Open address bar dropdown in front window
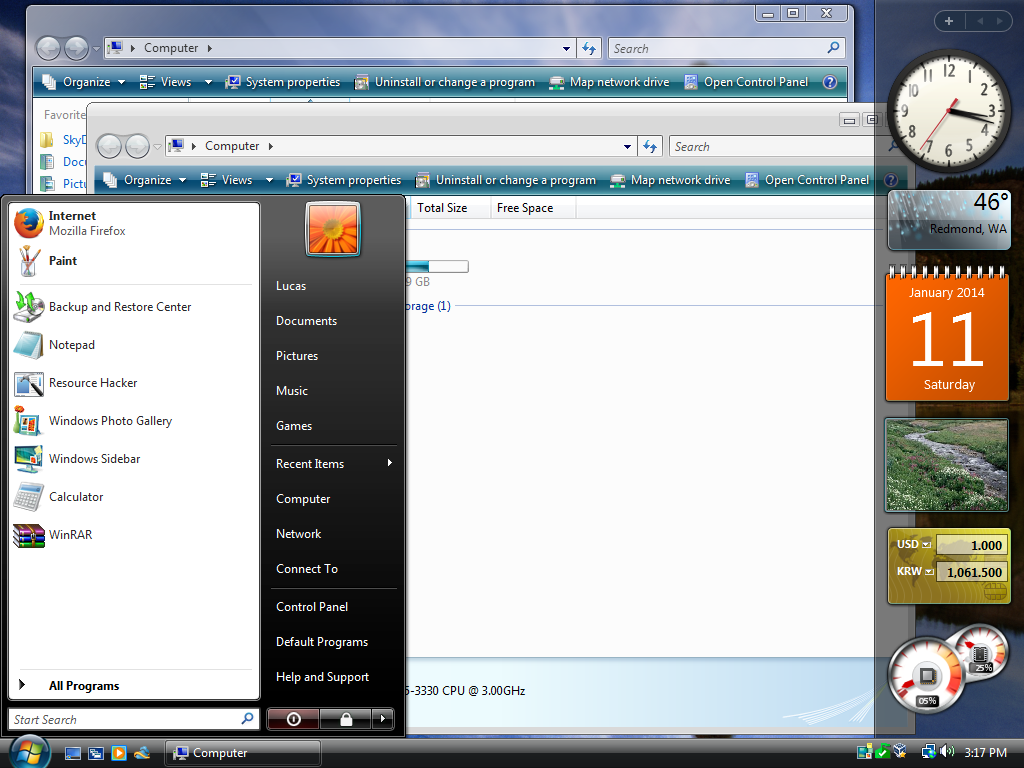This screenshot has height=768, width=1024. click(x=627, y=146)
